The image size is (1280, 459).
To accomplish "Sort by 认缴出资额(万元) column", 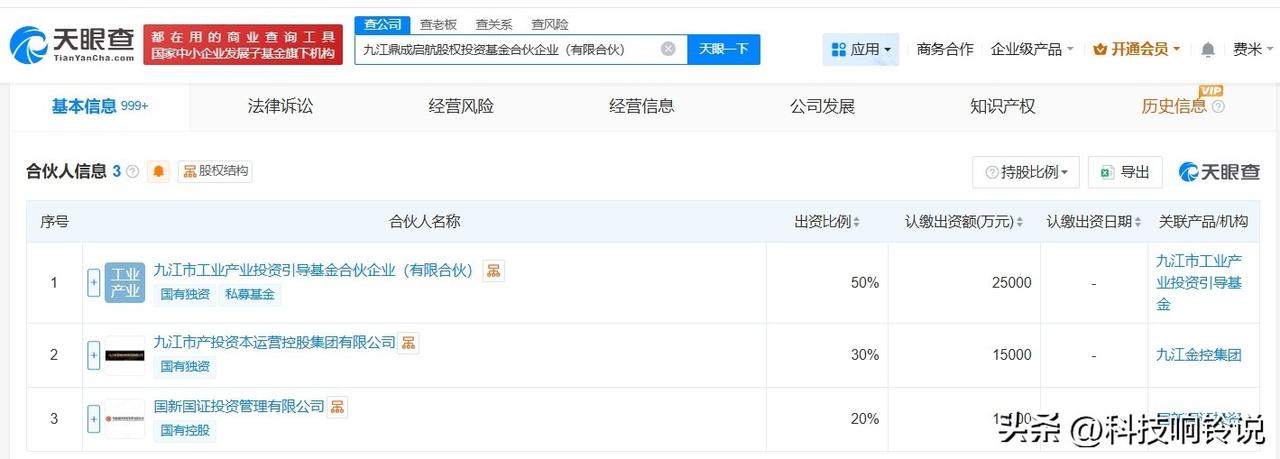I will click(964, 222).
